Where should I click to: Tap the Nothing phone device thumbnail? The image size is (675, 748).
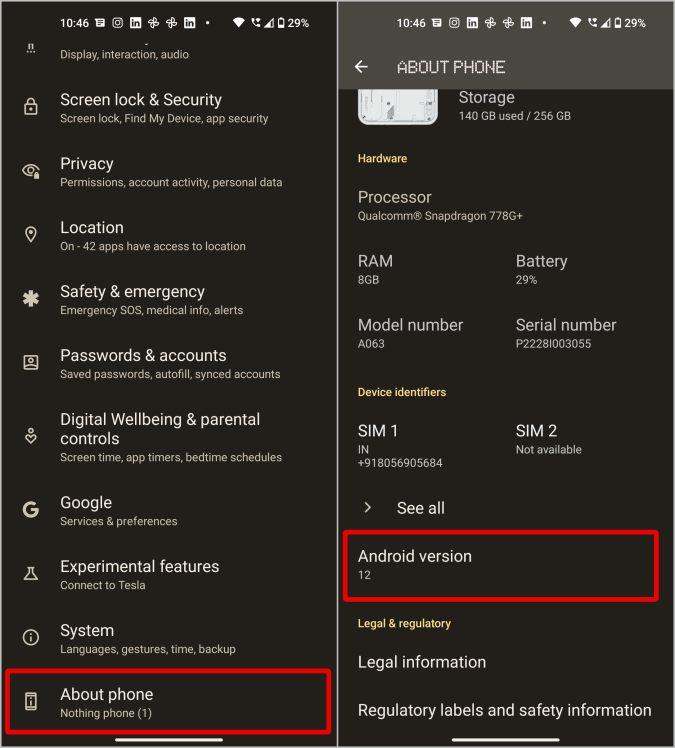tap(398, 107)
